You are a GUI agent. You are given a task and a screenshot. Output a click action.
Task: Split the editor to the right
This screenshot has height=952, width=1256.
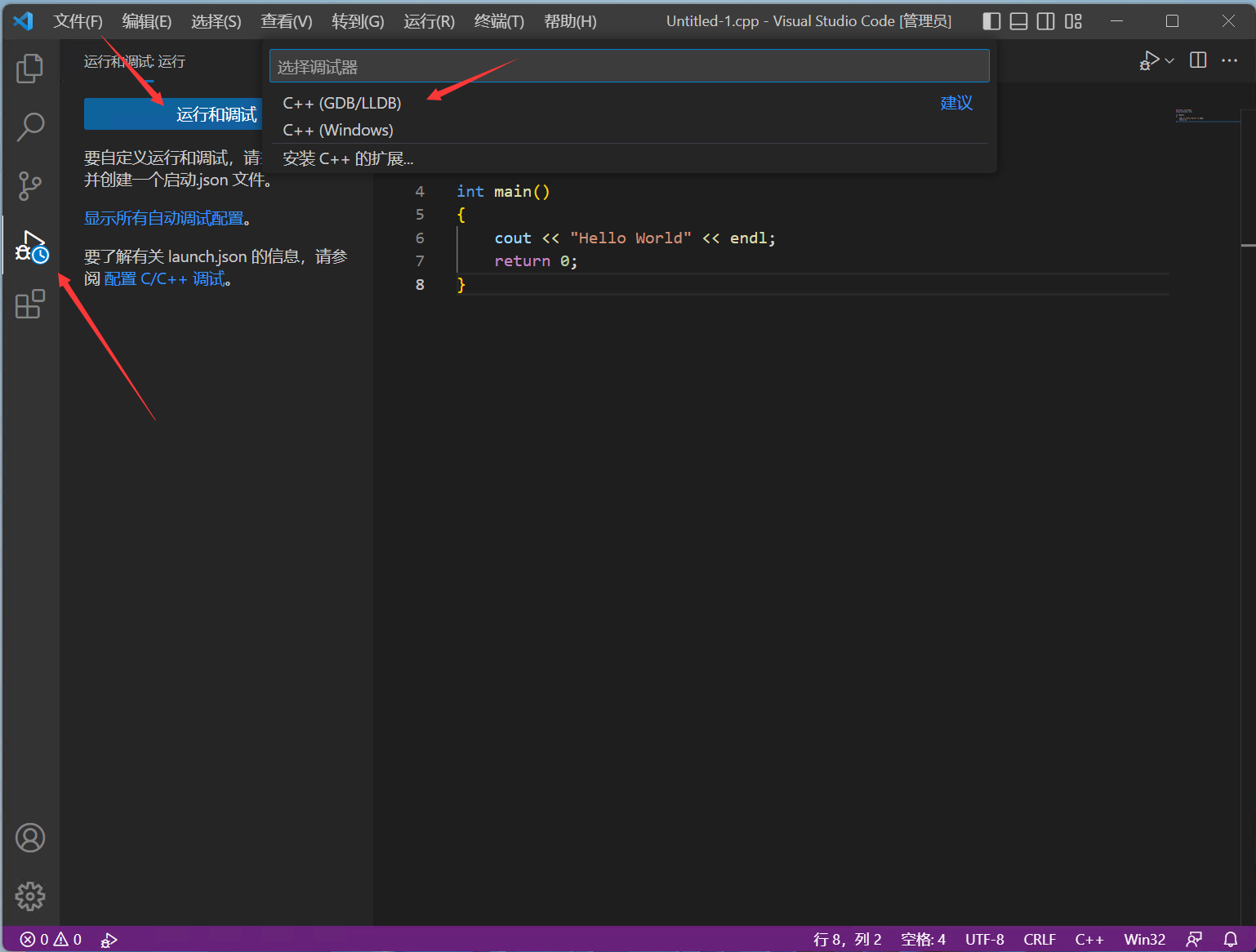1198,60
